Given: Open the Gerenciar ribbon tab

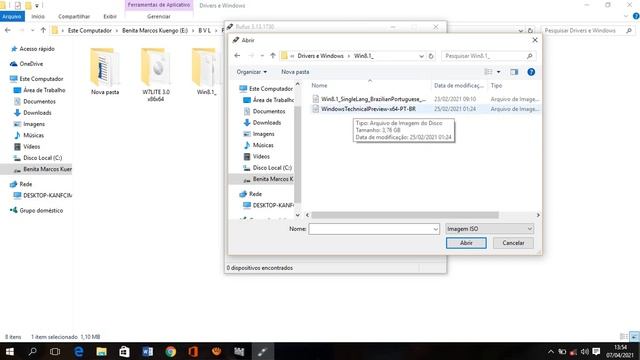Looking at the screenshot, I should [x=159, y=16].
